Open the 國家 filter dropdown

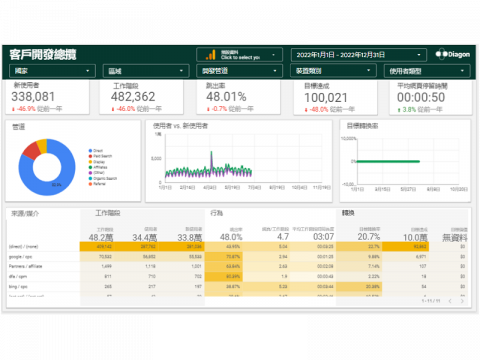[x=52, y=71]
